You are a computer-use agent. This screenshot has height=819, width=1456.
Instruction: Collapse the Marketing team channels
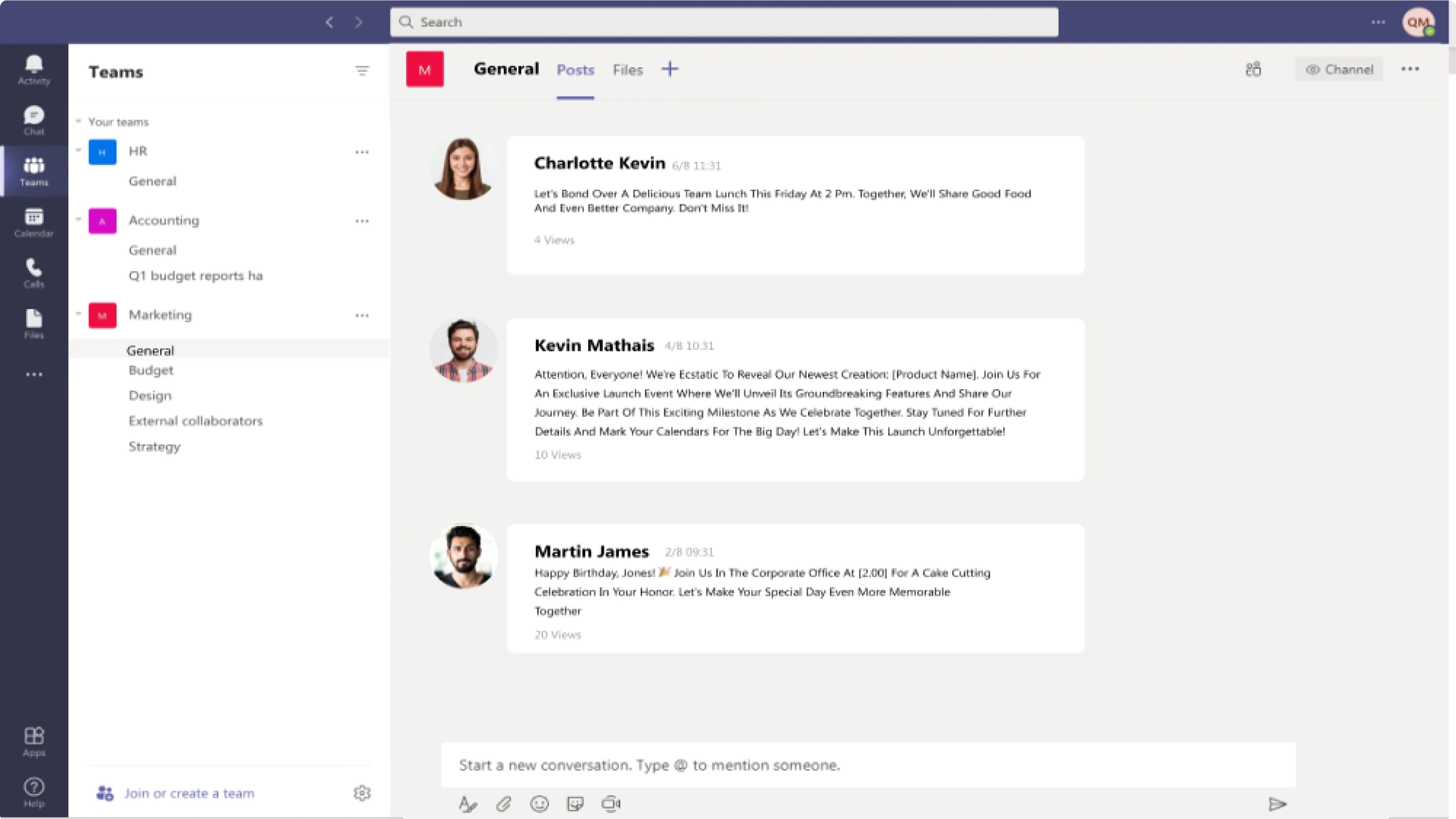click(78, 315)
